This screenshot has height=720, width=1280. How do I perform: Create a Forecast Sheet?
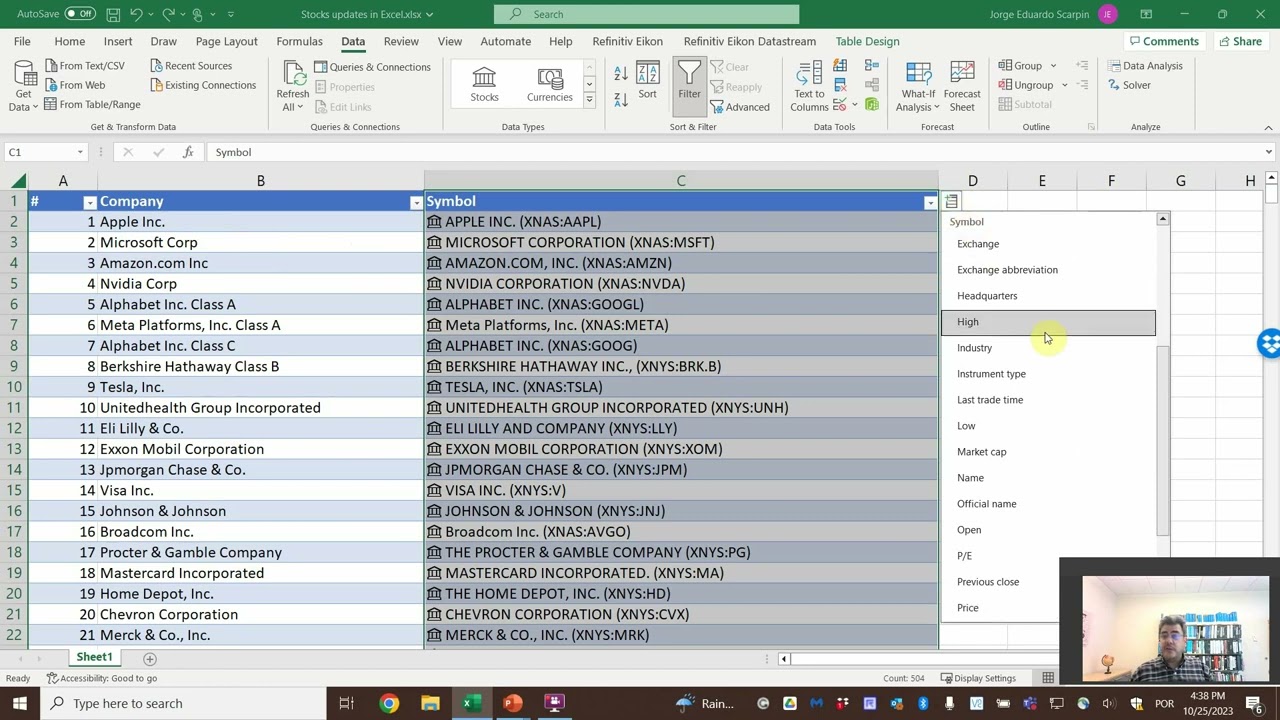point(962,86)
